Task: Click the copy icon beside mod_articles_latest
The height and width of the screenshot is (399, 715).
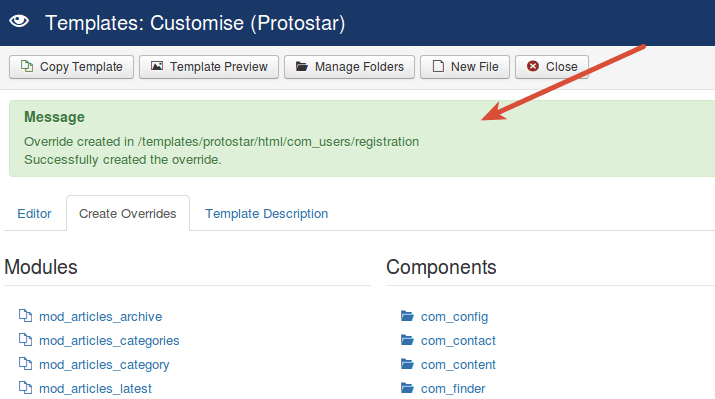Action: coord(26,388)
